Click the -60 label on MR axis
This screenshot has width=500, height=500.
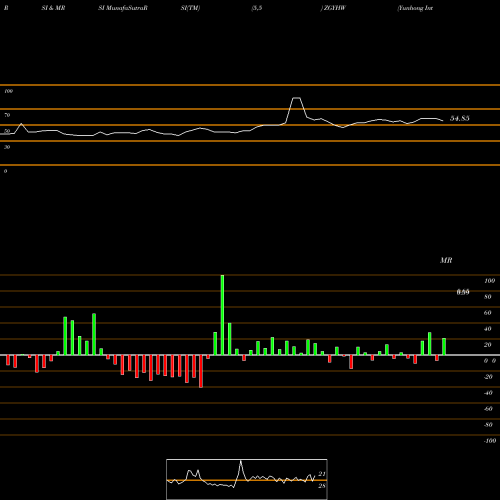(488, 409)
